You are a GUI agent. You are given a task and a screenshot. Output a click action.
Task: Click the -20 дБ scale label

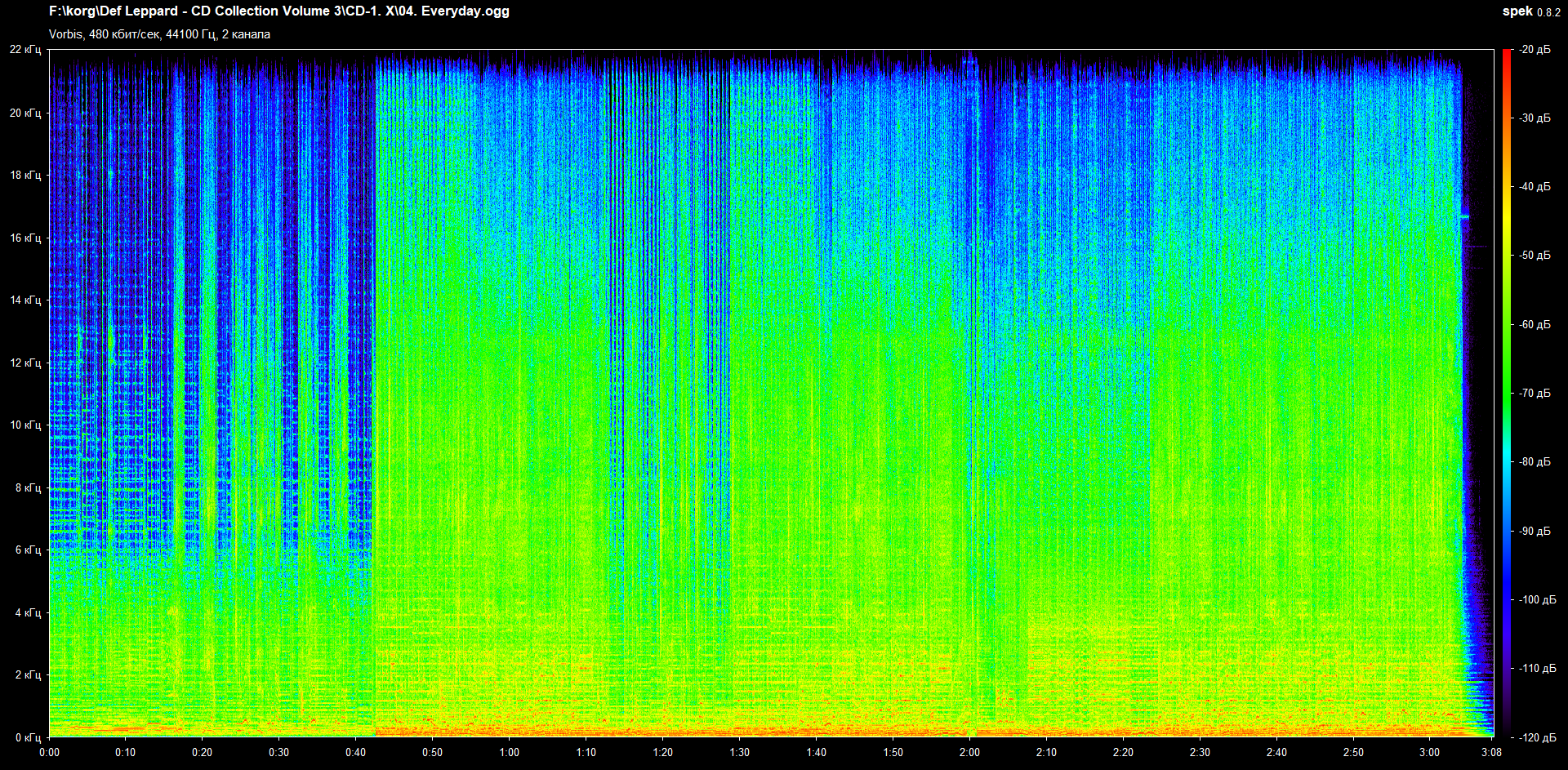coord(1535,50)
